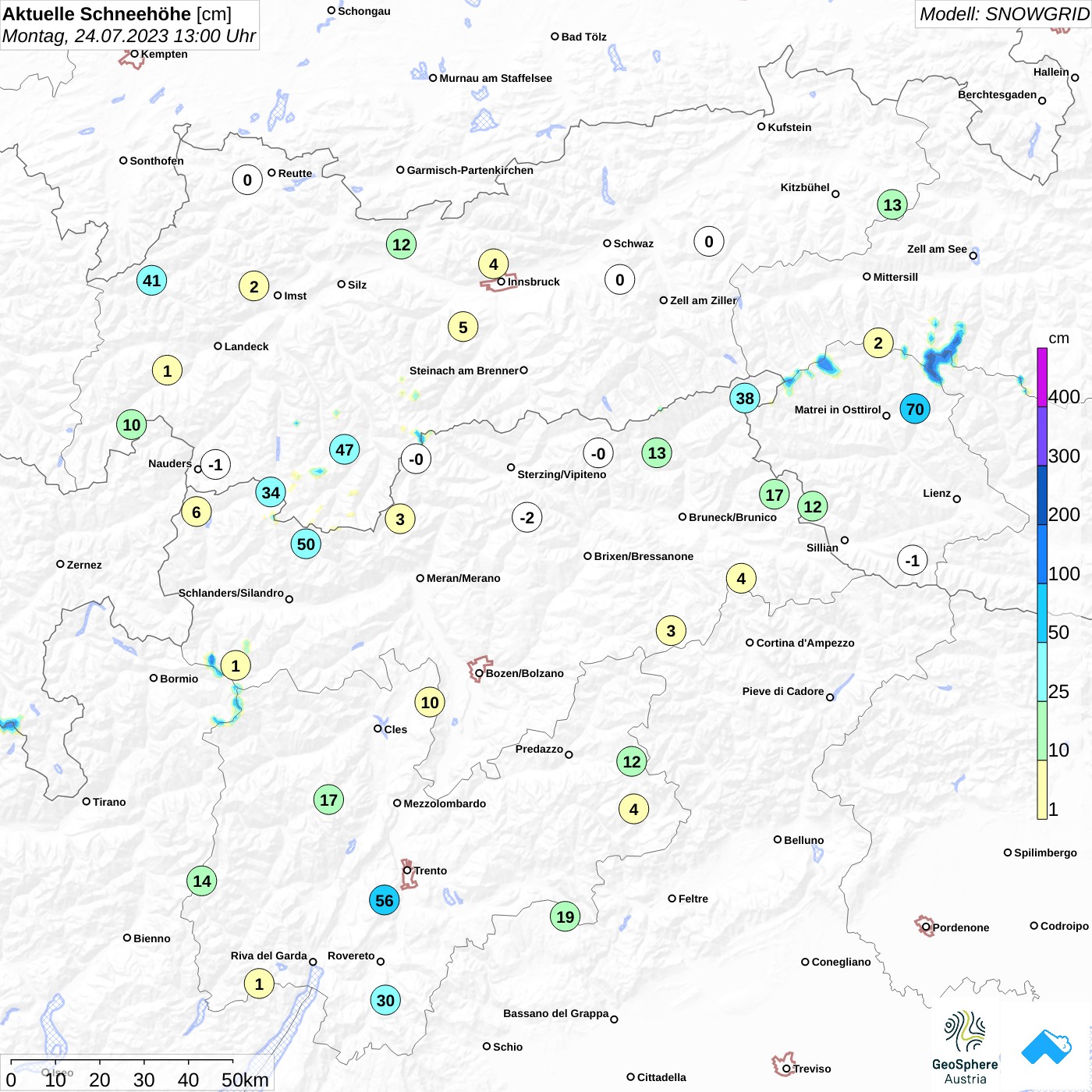Click the Sterzing/Vipiteno label
This screenshot has width=1092, height=1092.
(562, 474)
